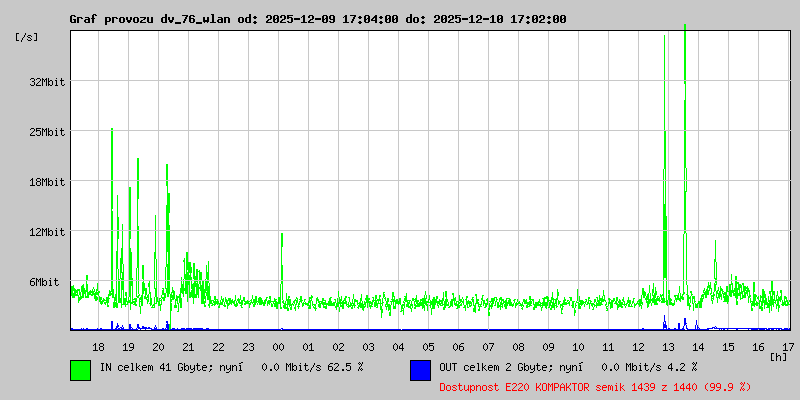Image resolution: width=800 pixels, height=400 pixels.
Task: Click the '16' hour label on x-axis
Action: point(758,347)
